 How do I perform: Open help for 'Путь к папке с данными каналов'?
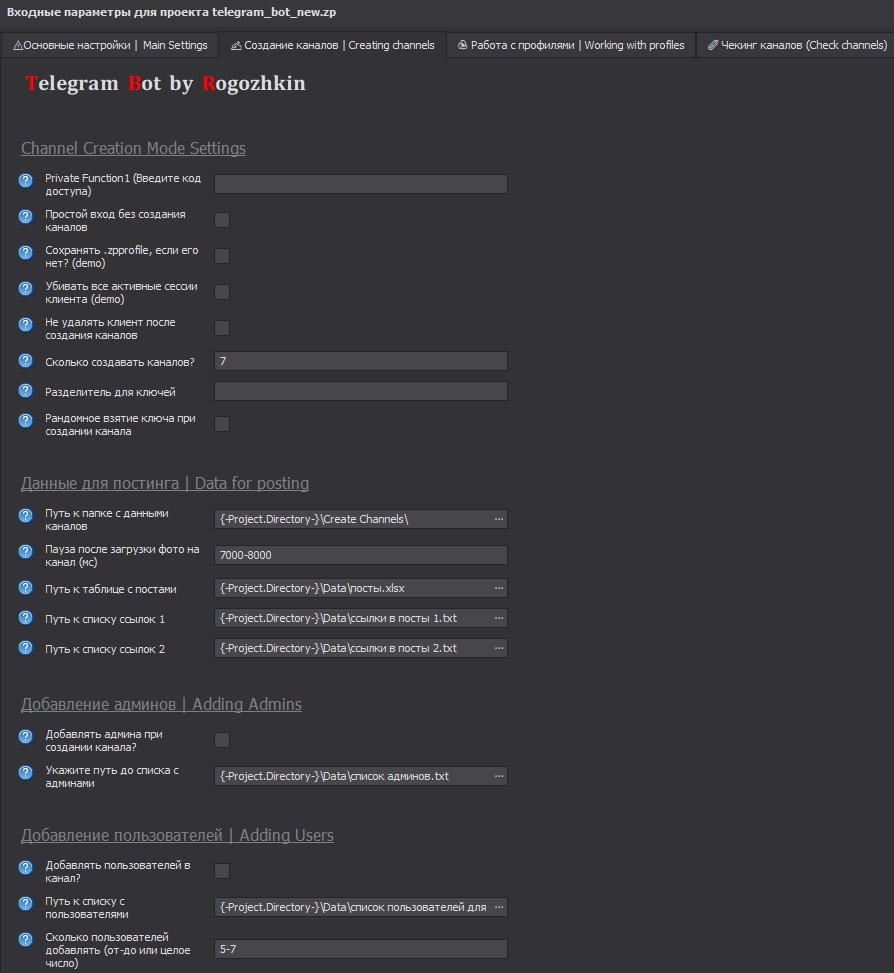(25, 516)
